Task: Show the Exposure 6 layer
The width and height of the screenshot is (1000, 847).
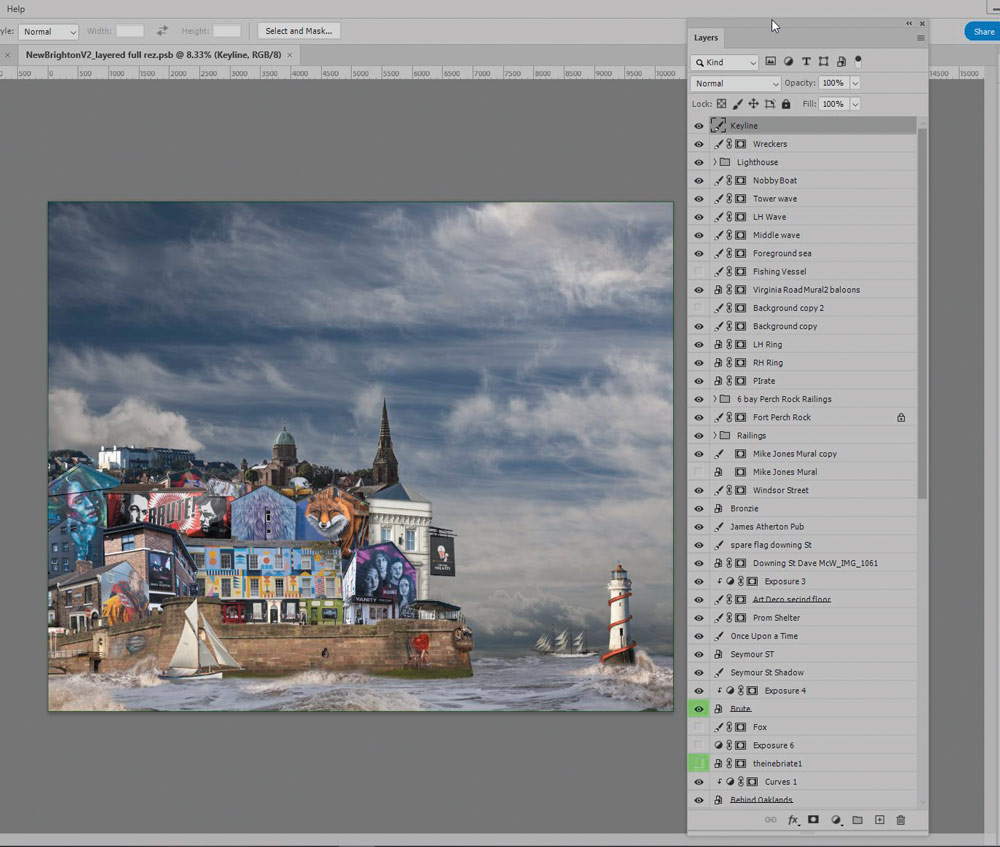Action: click(x=698, y=745)
